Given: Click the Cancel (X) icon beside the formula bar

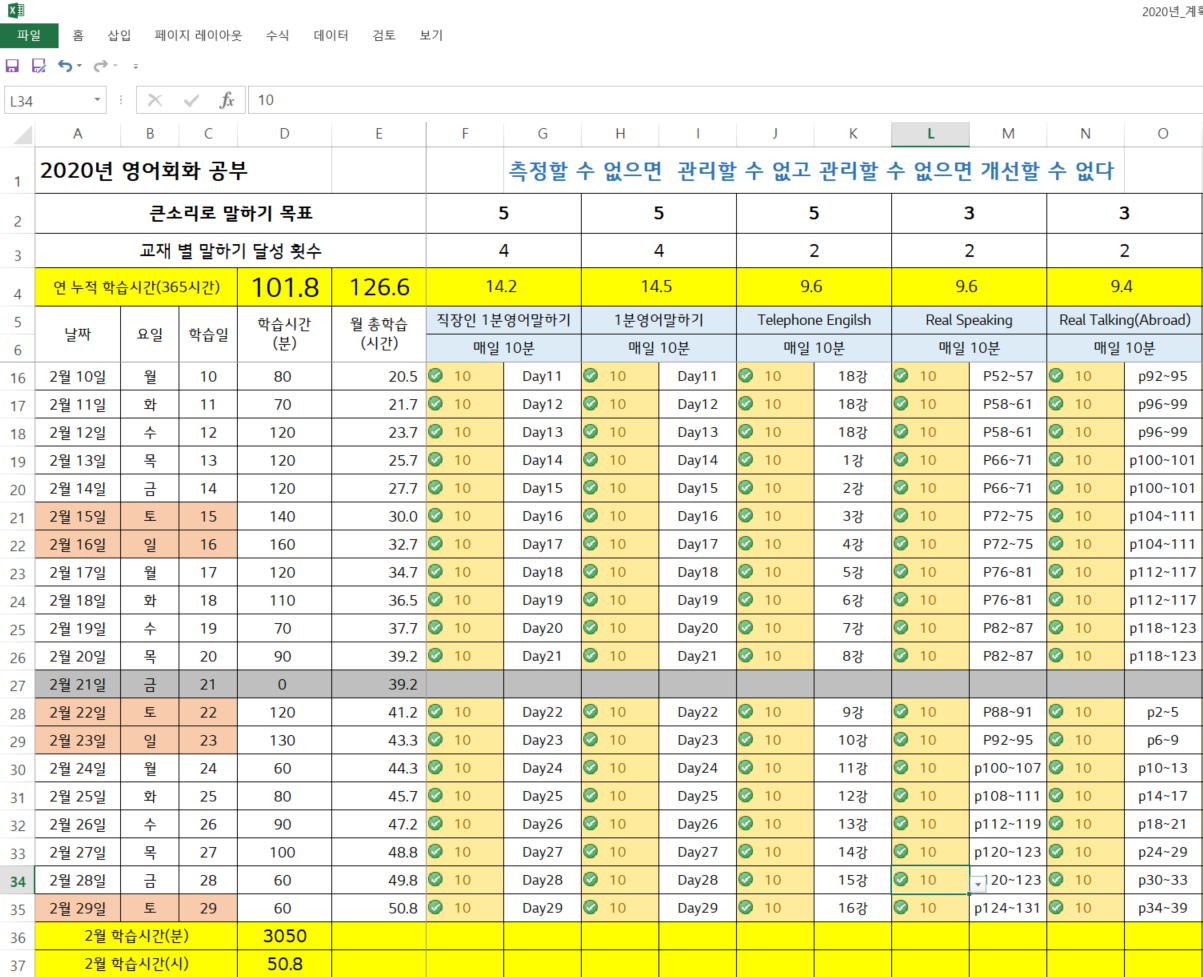Looking at the screenshot, I should click(155, 100).
